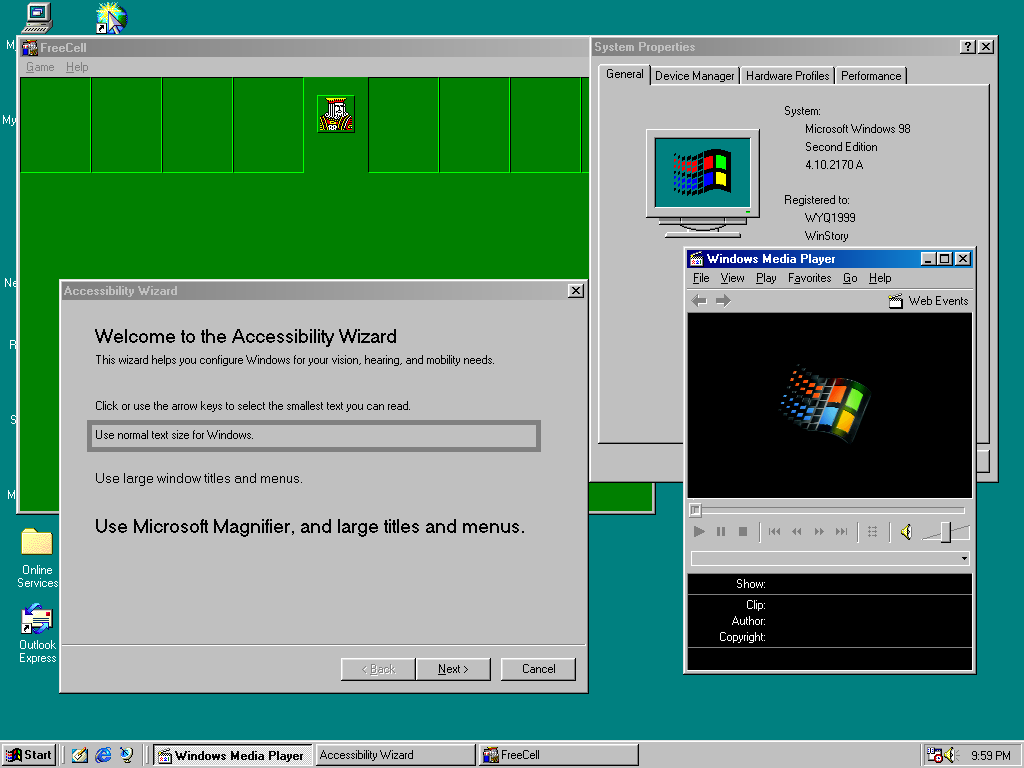Image resolution: width=1024 pixels, height=768 pixels.
Task: Click the Show Desktop Quick Launch icon
Action: (x=80, y=755)
